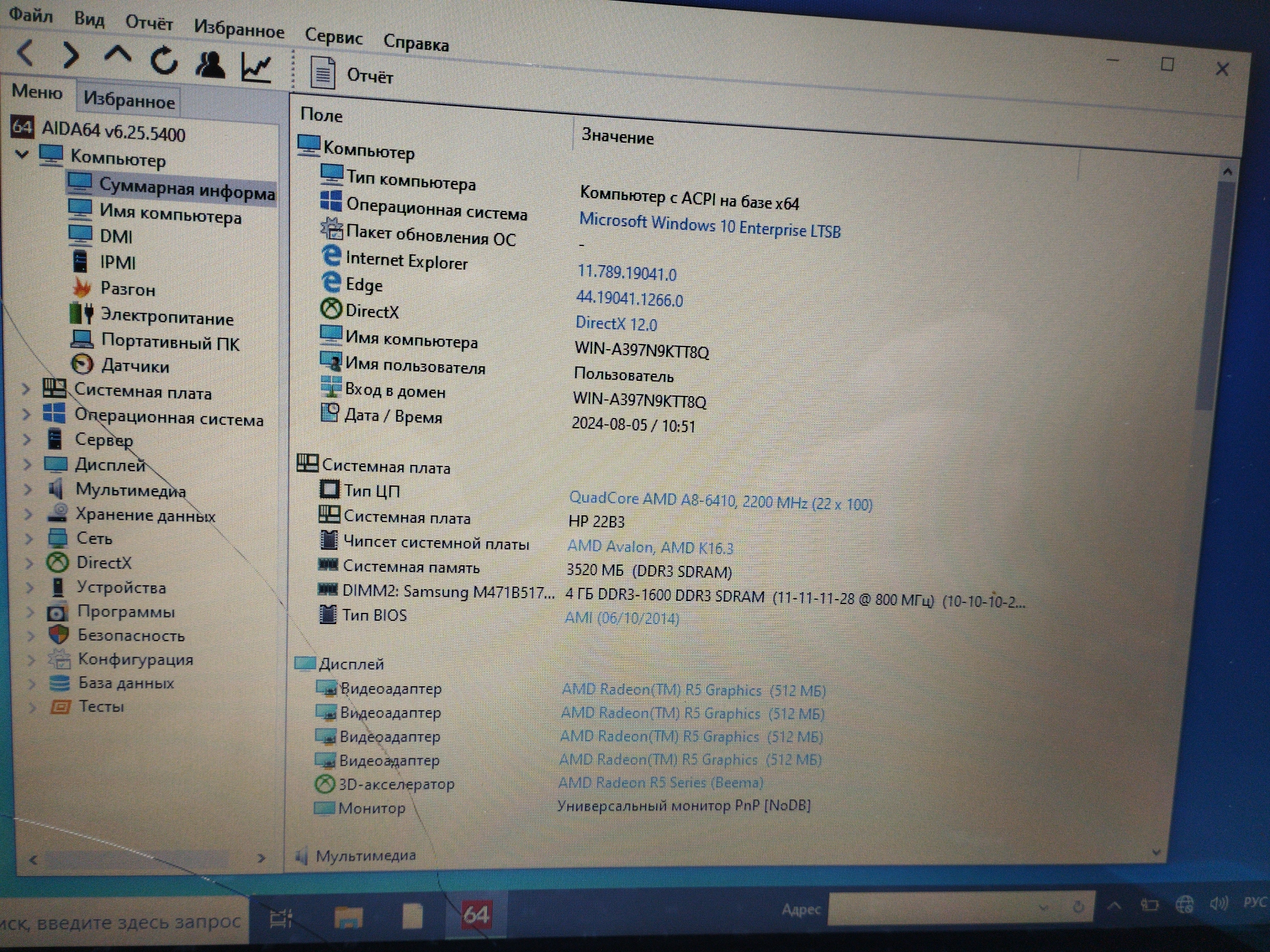Click the Адрес taskbar input field
The width and height of the screenshot is (1270, 952).
[961, 908]
